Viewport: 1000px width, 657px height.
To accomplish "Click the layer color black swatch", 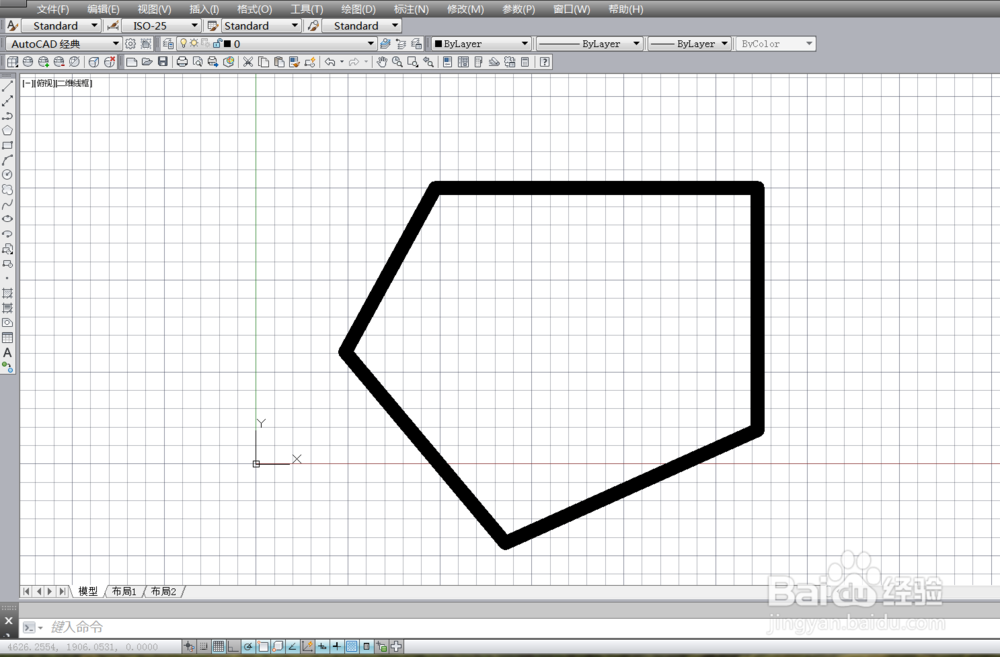I will pos(227,43).
